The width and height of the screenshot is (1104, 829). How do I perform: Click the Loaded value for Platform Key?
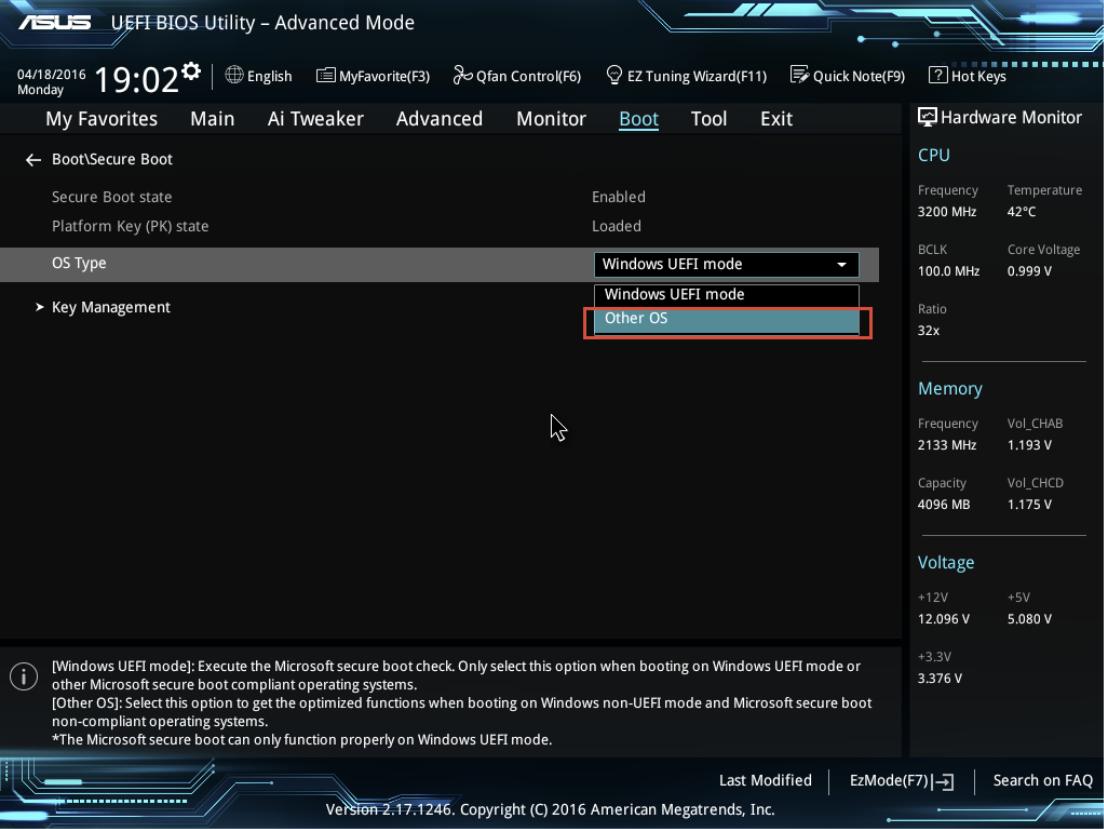(x=616, y=226)
